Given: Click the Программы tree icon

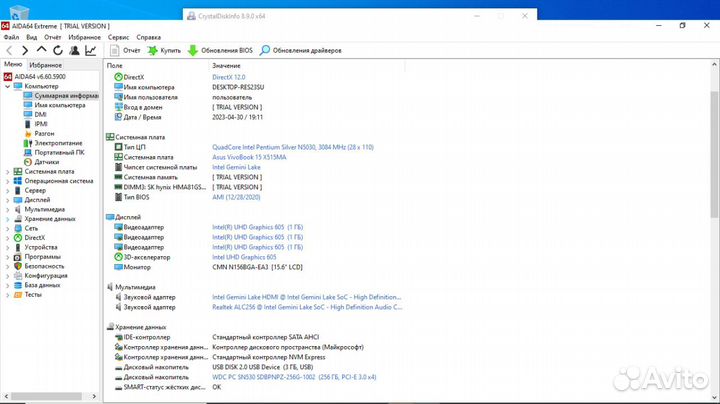Looking at the screenshot, I should point(18,257).
